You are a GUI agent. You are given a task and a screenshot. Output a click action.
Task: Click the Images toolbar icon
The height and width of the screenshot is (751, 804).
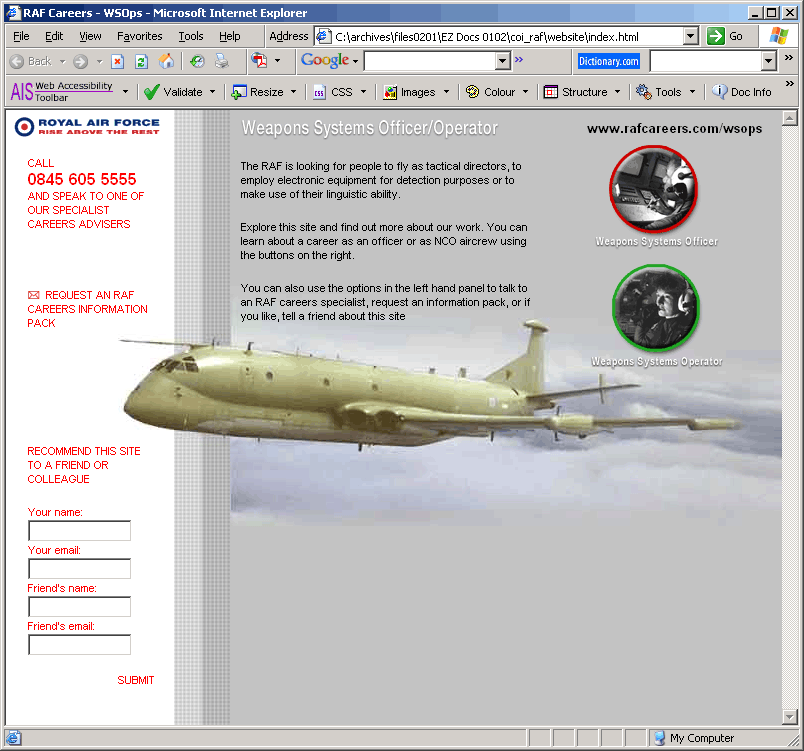[390, 92]
